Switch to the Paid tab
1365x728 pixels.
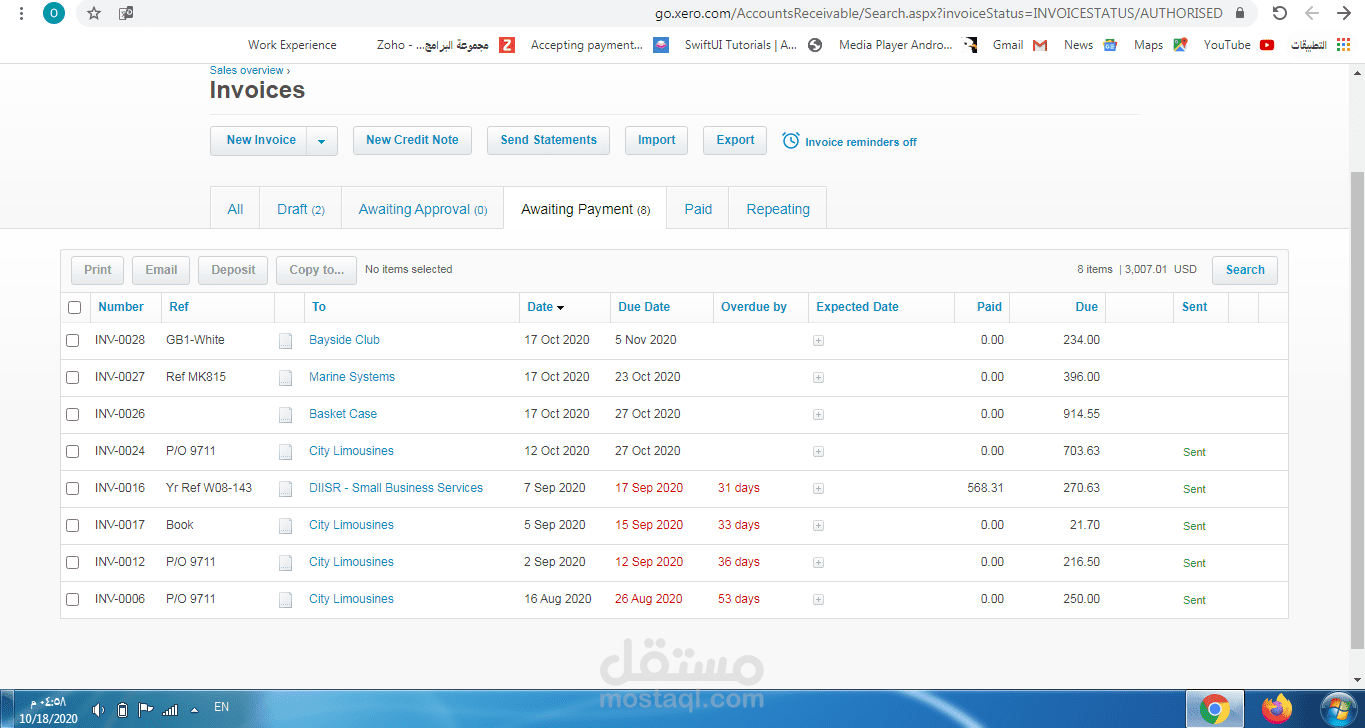697,208
